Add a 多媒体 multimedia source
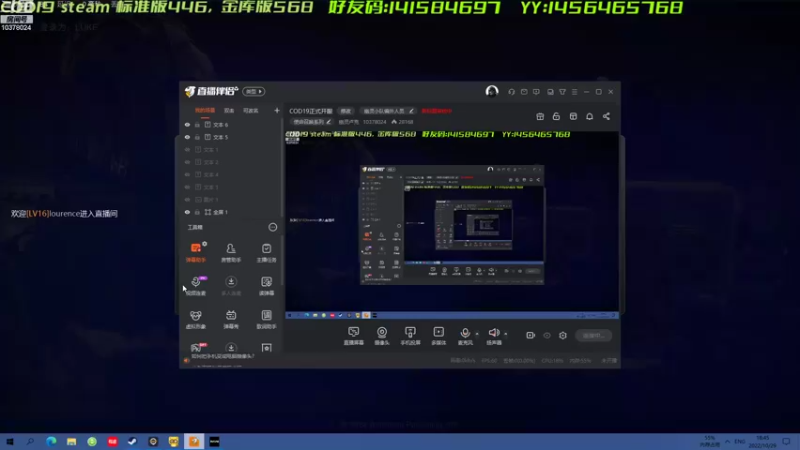 (438, 336)
